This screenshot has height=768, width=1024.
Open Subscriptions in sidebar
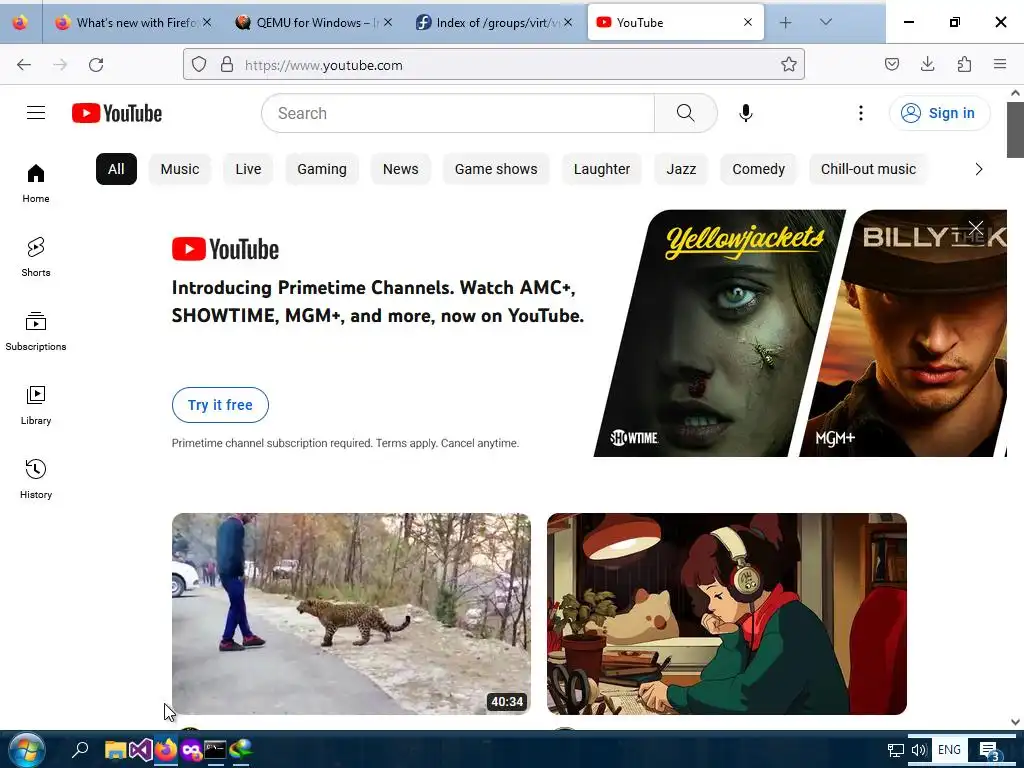[36, 331]
